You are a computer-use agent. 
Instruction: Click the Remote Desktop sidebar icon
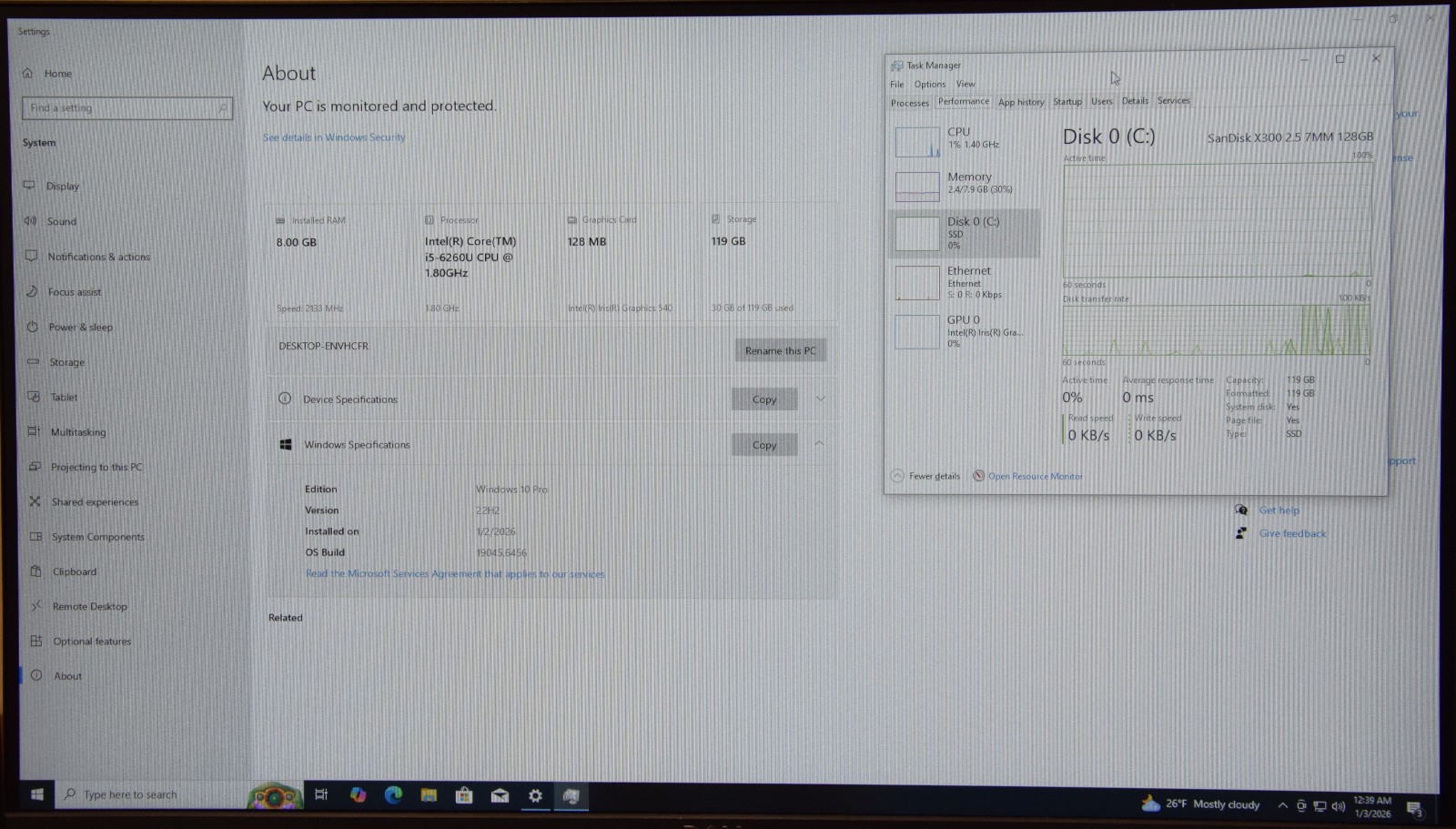point(35,606)
